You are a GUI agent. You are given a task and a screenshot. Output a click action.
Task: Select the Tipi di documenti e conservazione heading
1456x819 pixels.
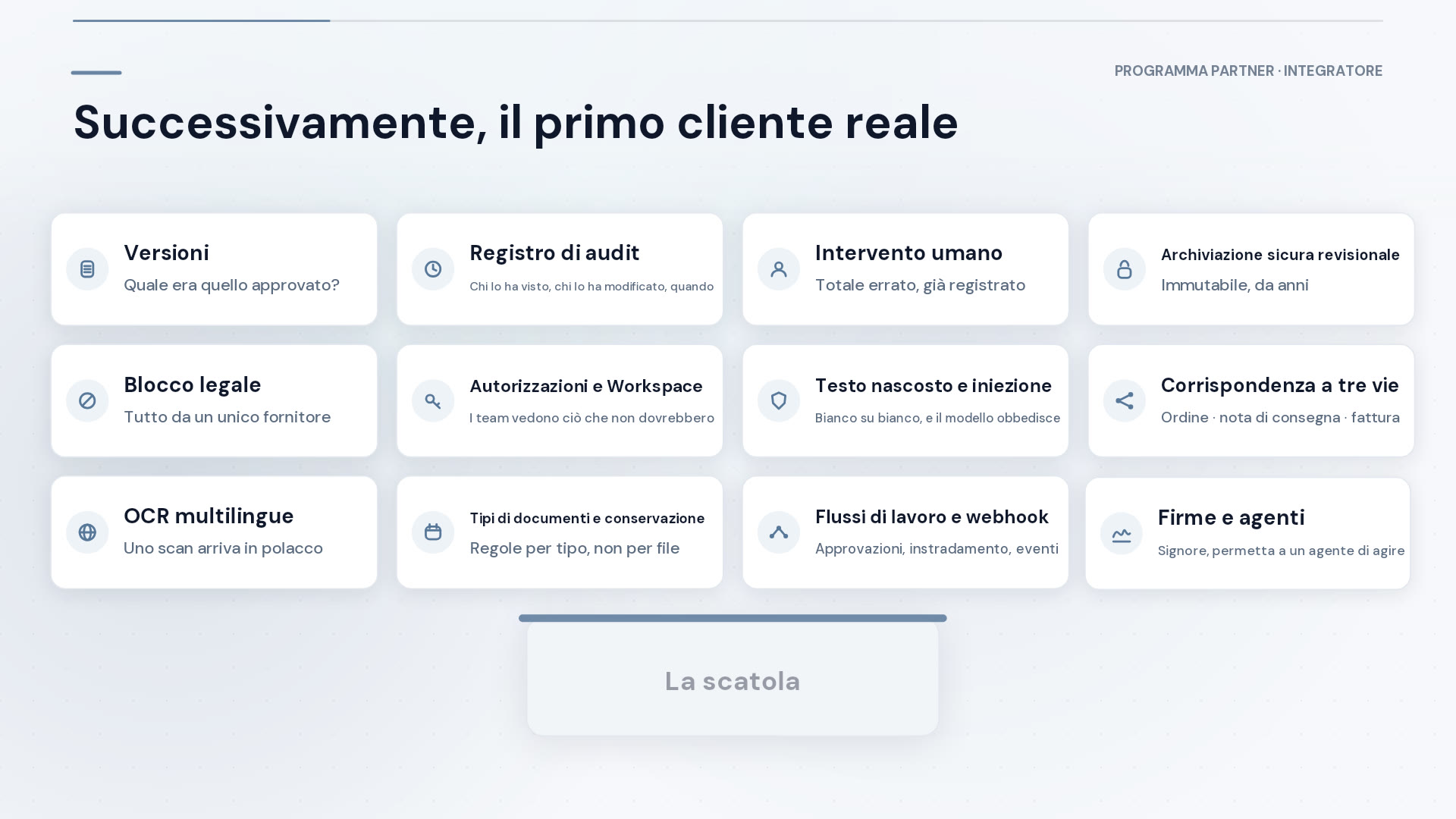(587, 519)
